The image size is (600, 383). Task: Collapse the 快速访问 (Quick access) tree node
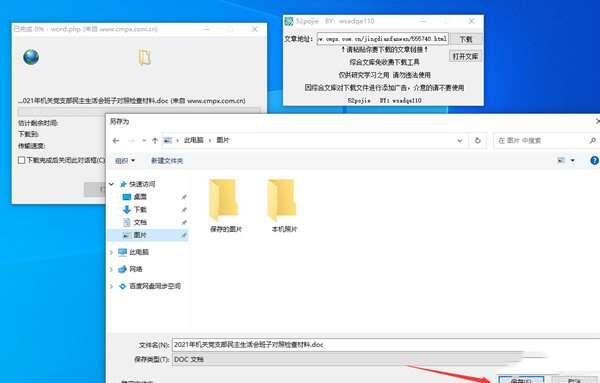coord(112,184)
